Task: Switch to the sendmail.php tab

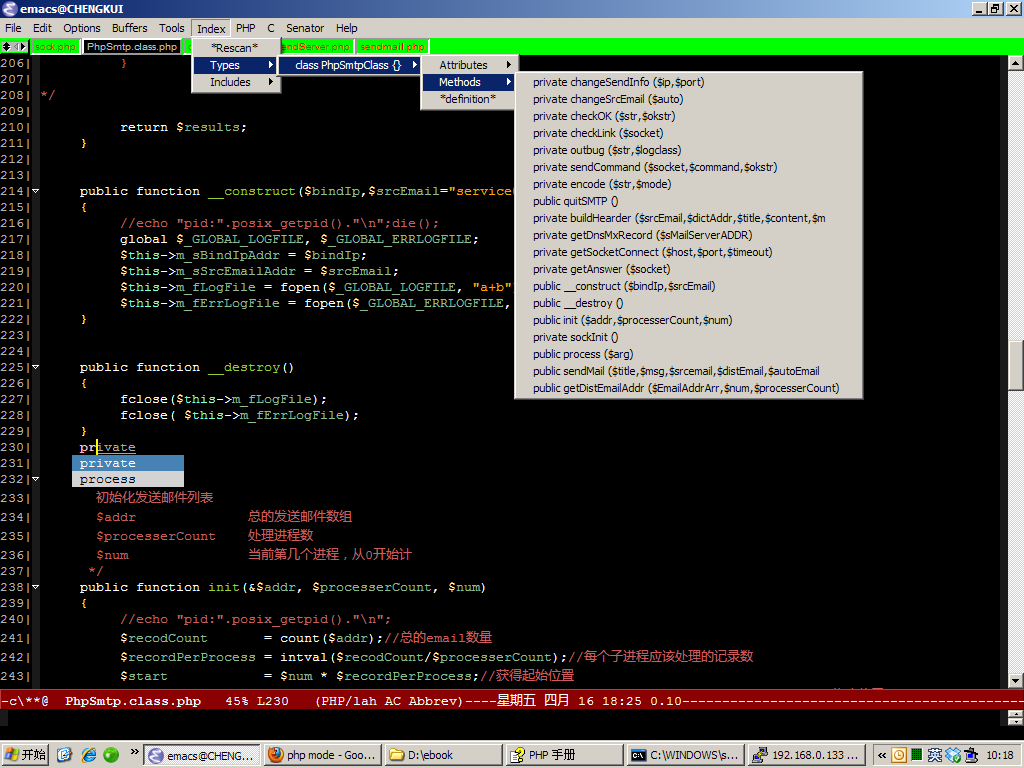Action: coord(392,47)
